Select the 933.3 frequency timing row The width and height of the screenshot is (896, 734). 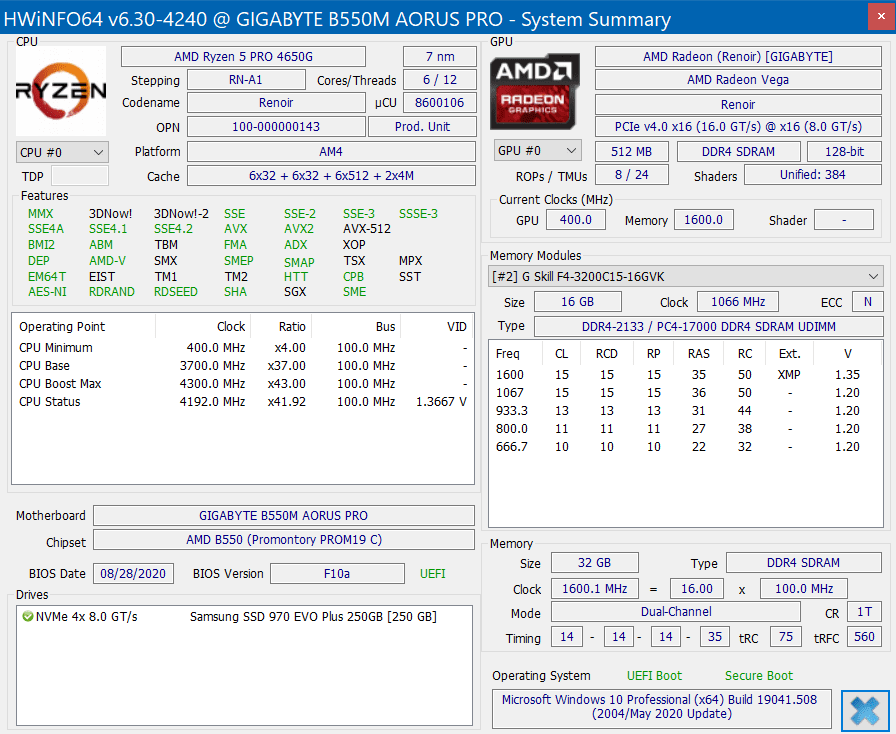[686, 411]
